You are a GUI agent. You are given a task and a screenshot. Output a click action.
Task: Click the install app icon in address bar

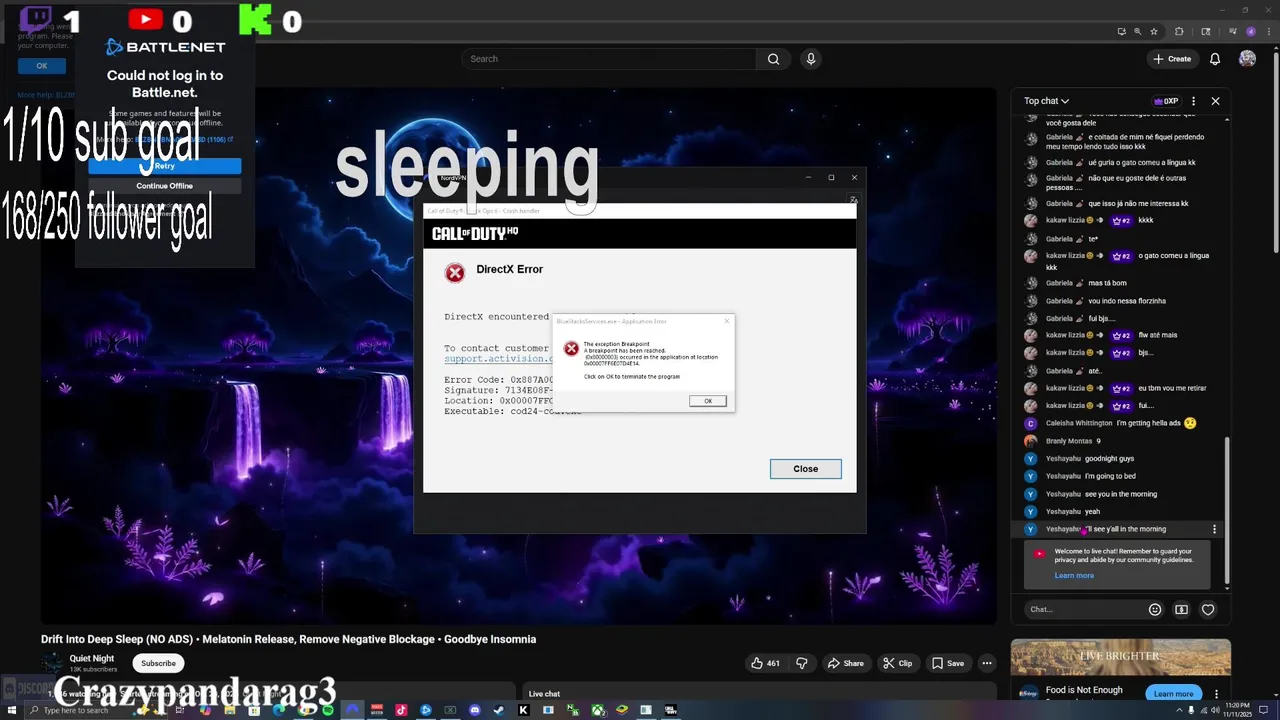tap(1122, 31)
